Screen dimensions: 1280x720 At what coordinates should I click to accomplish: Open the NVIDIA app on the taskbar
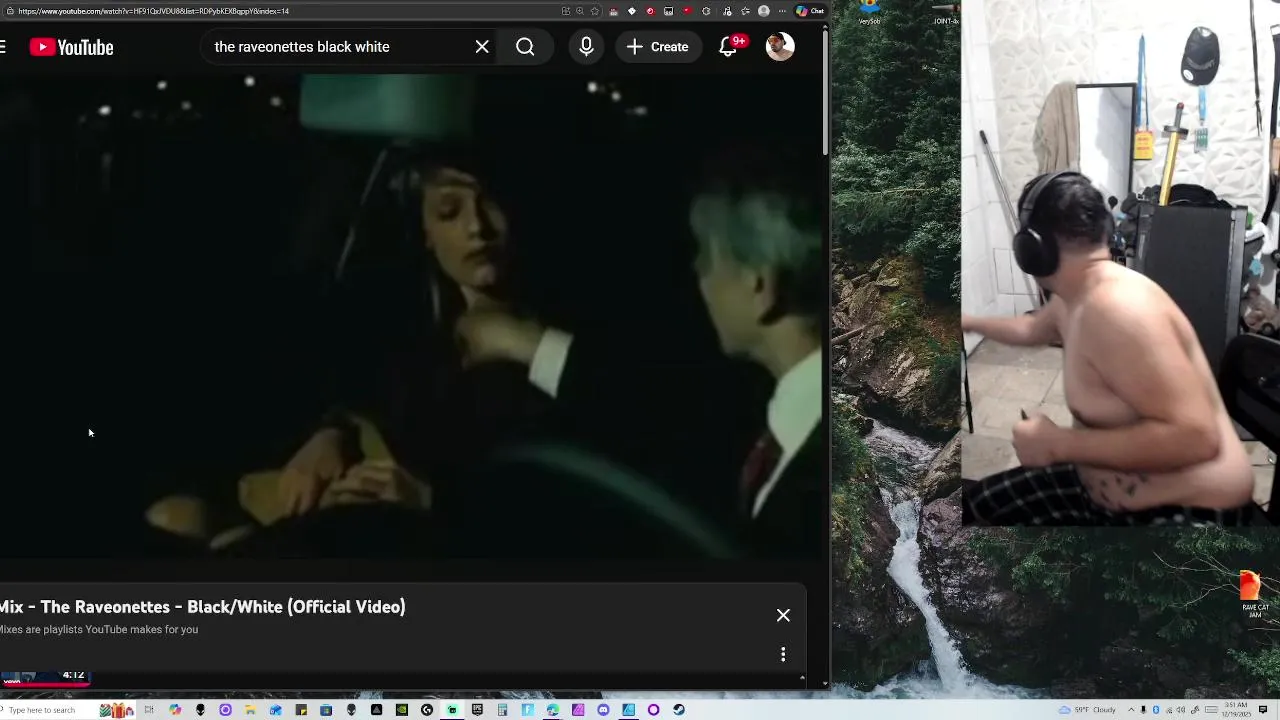point(402,710)
